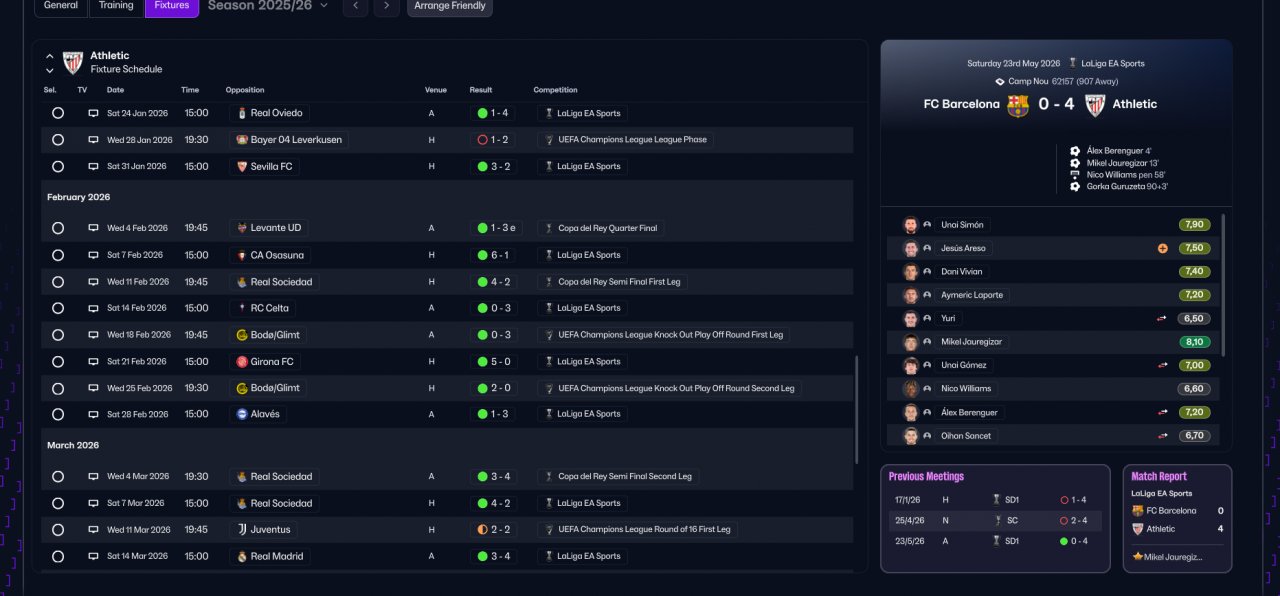The width and height of the screenshot is (1280, 596).
Task: Click the Athletic crest beside the 0 - 4 score
Action: point(1095,105)
